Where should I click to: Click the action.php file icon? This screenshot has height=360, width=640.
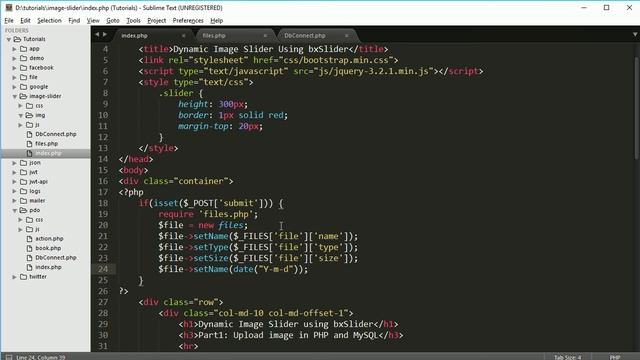[29, 238]
